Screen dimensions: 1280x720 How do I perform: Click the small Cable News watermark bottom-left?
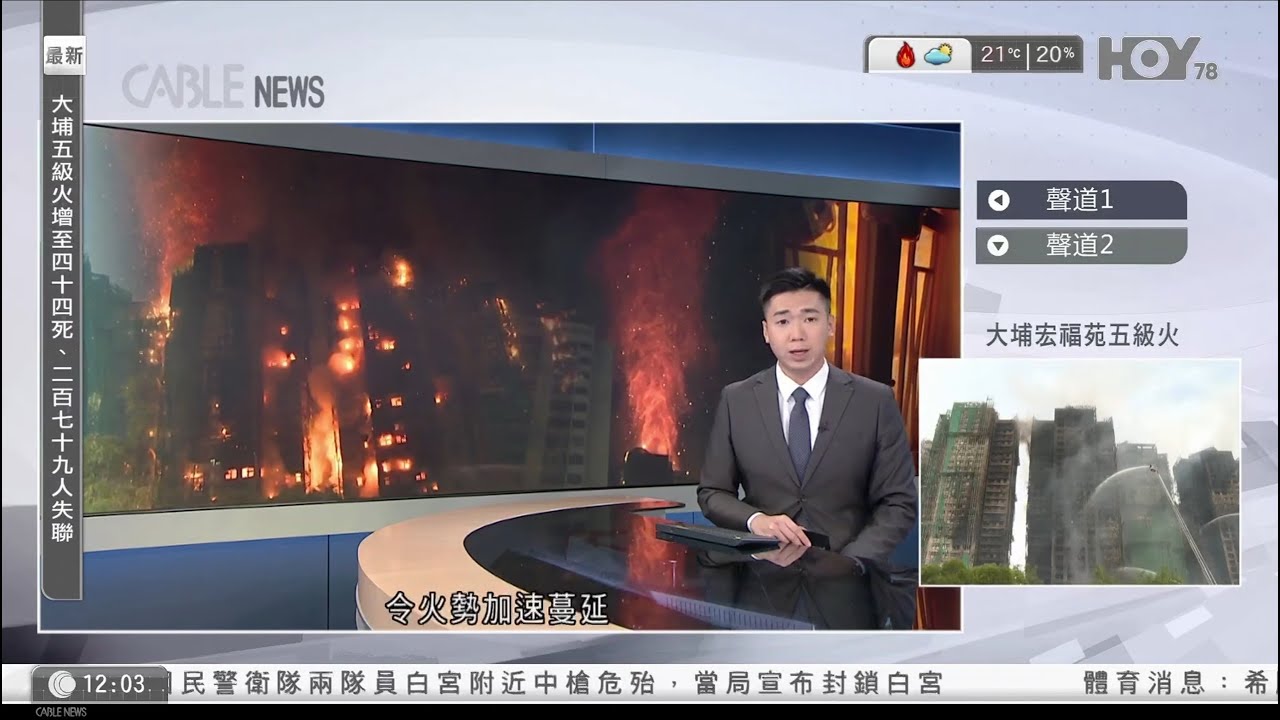[61, 712]
